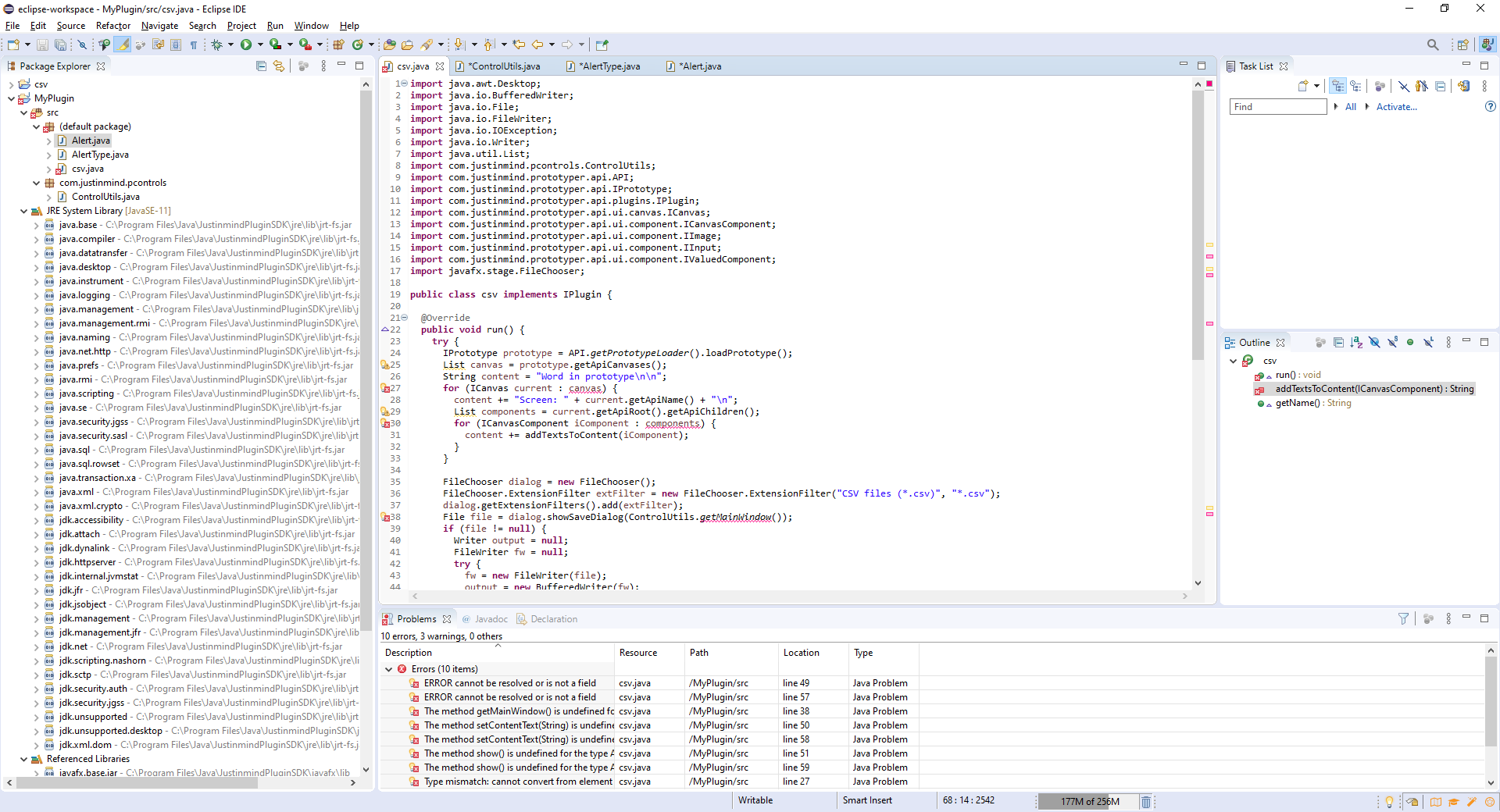Open the Problems view filter icon

(x=1403, y=619)
